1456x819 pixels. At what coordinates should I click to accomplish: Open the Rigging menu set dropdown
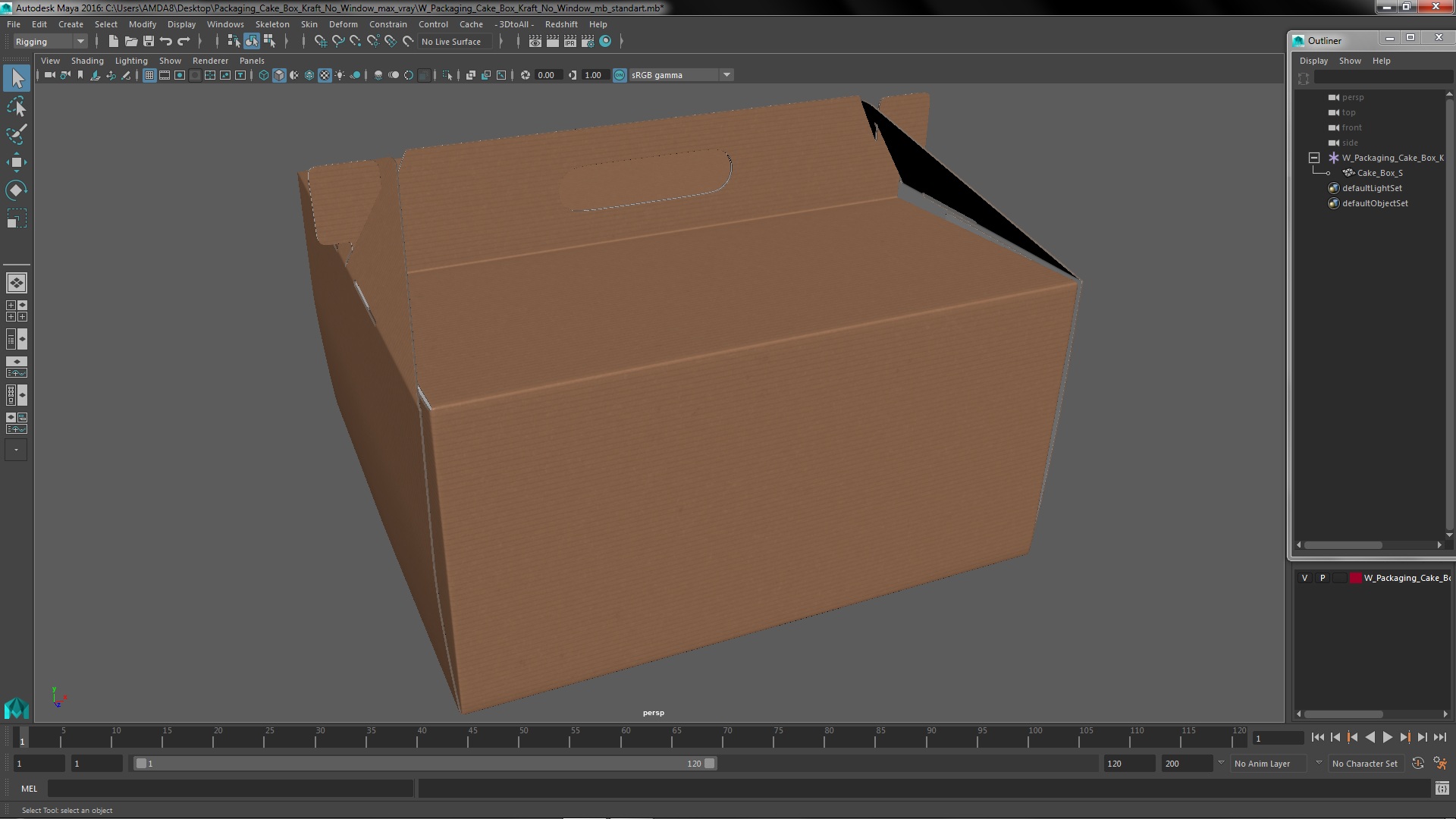click(80, 42)
